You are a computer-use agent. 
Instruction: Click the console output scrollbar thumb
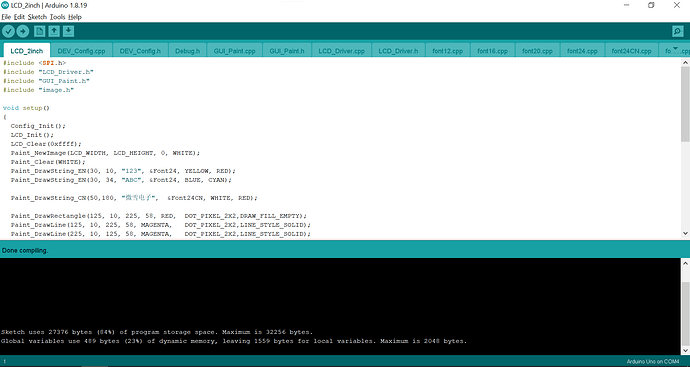tap(686, 314)
